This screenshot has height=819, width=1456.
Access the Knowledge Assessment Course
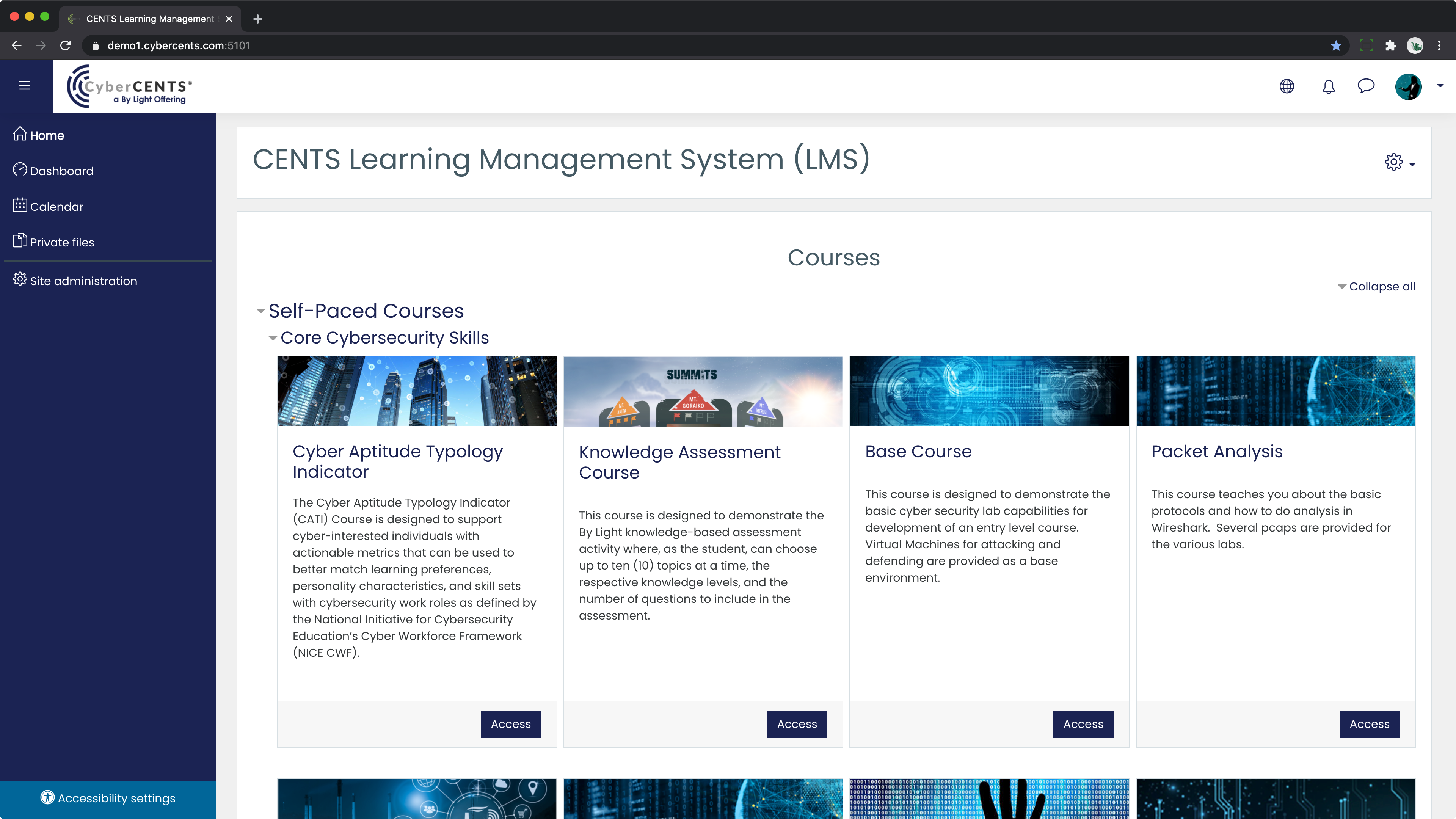coord(797,724)
